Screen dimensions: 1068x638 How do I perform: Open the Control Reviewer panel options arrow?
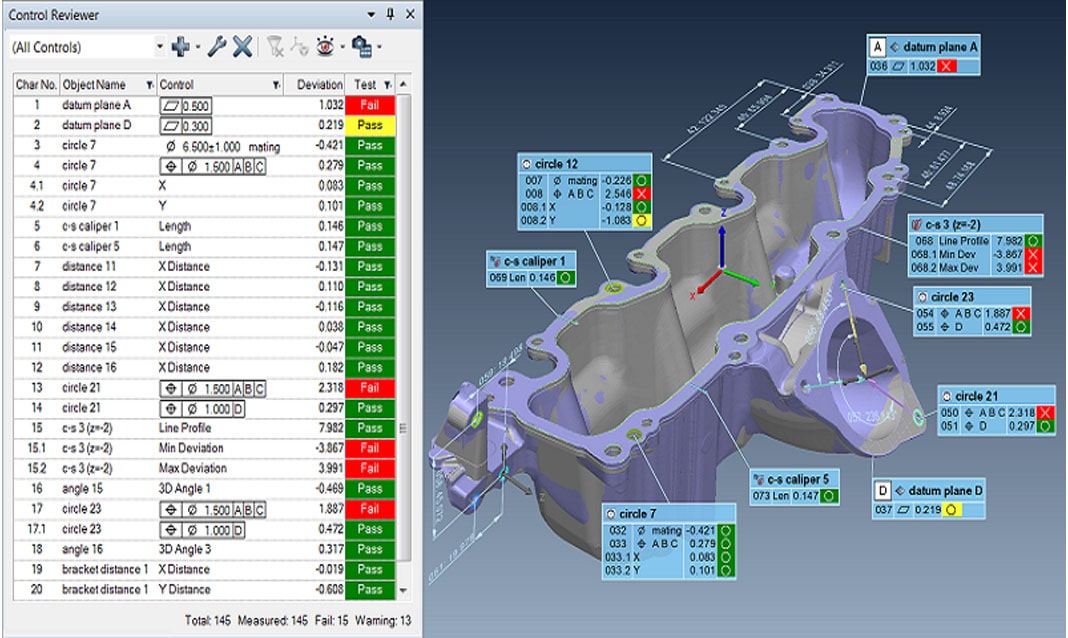coord(371,14)
